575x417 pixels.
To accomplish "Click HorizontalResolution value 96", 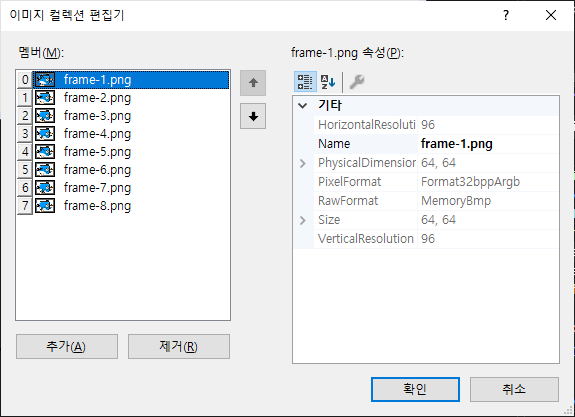I will (x=428, y=125).
